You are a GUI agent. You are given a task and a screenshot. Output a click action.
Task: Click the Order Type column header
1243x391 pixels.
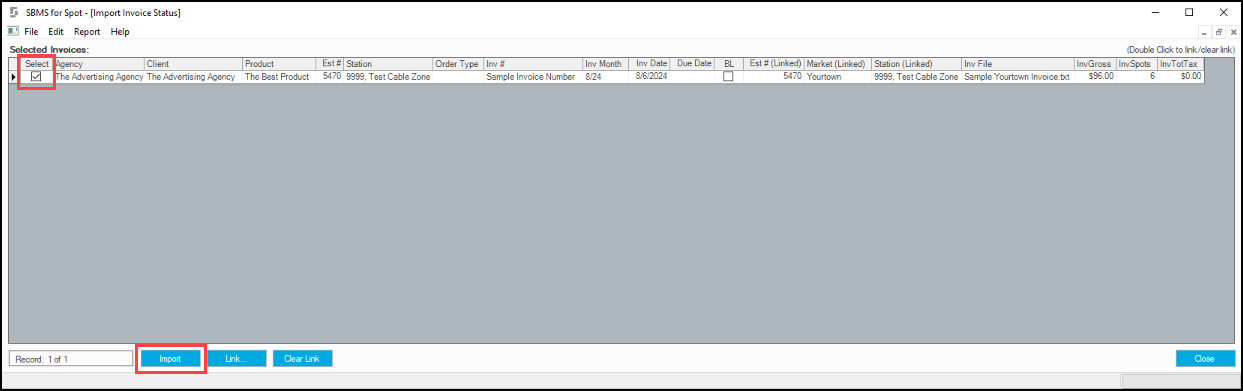click(x=458, y=64)
